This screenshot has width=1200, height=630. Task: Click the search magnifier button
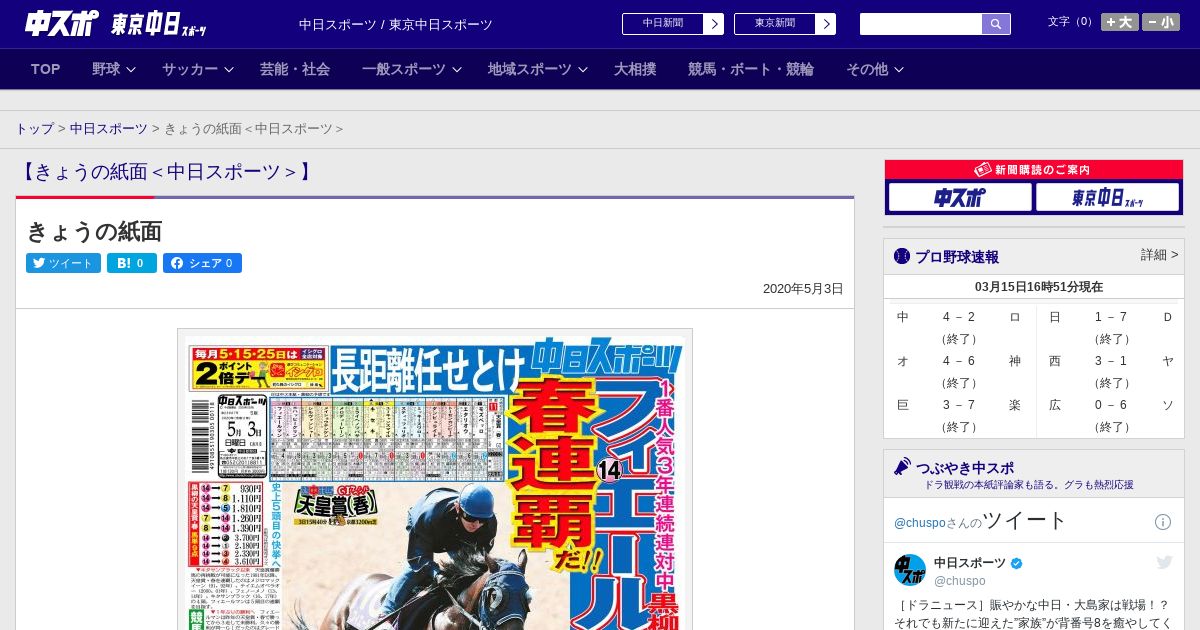point(996,24)
